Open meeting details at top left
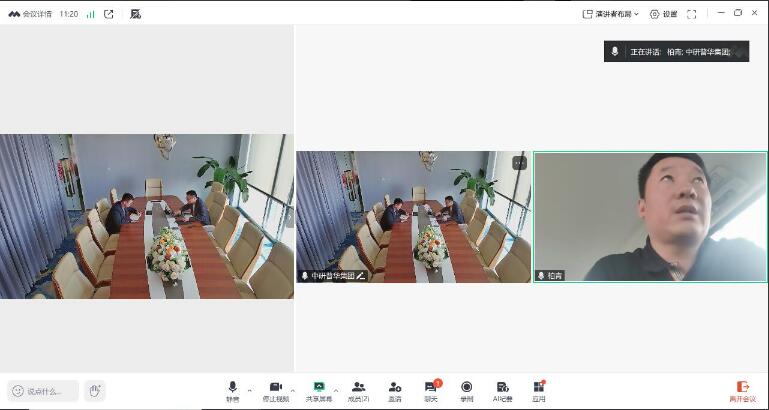The height and width of the screenshot is (410, 769). coord(30,14)
